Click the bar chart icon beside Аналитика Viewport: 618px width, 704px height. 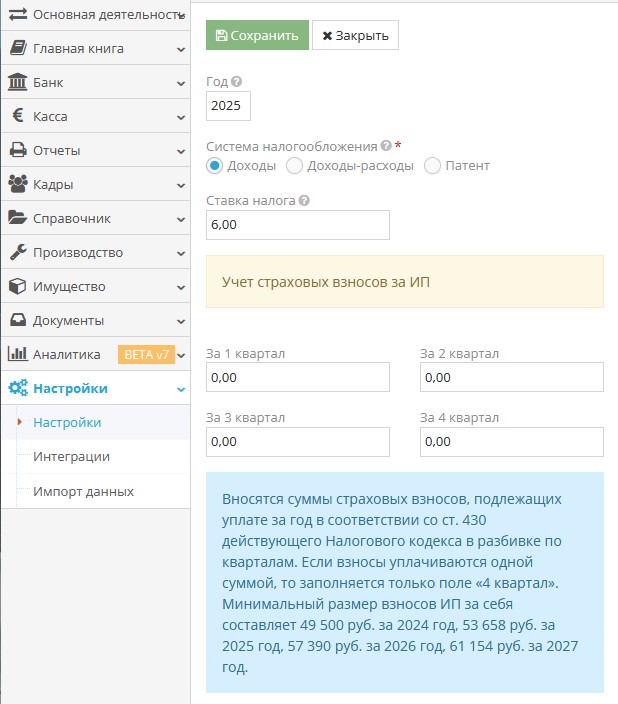pyautogui.click(x=17, y=355)
